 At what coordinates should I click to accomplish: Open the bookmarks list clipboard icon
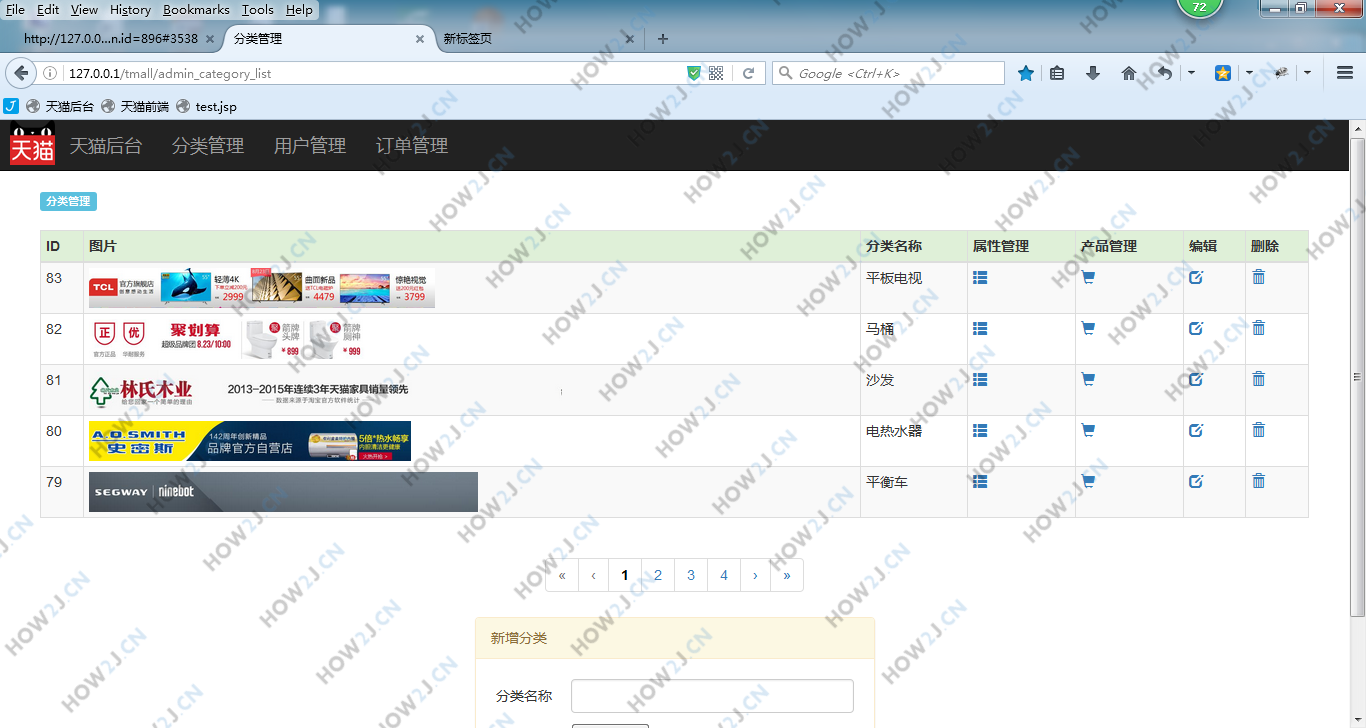point(1057,73)
